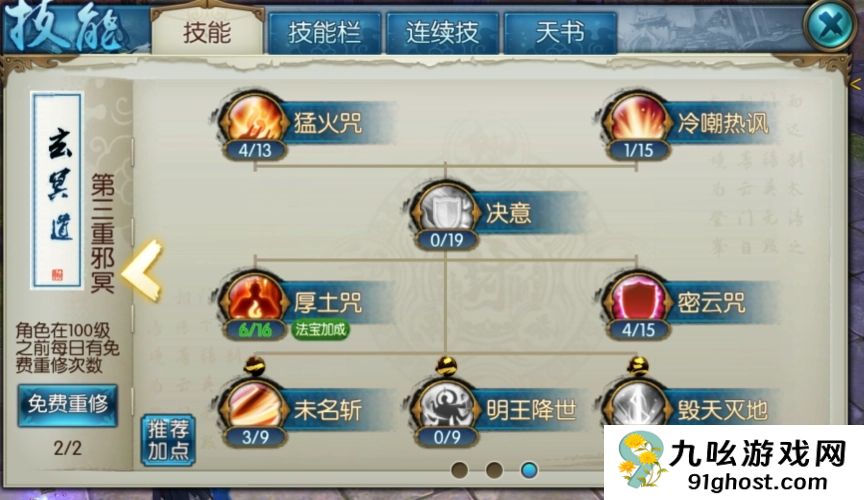
Task: Open the 天书 tab
Action: coord(560,33)
